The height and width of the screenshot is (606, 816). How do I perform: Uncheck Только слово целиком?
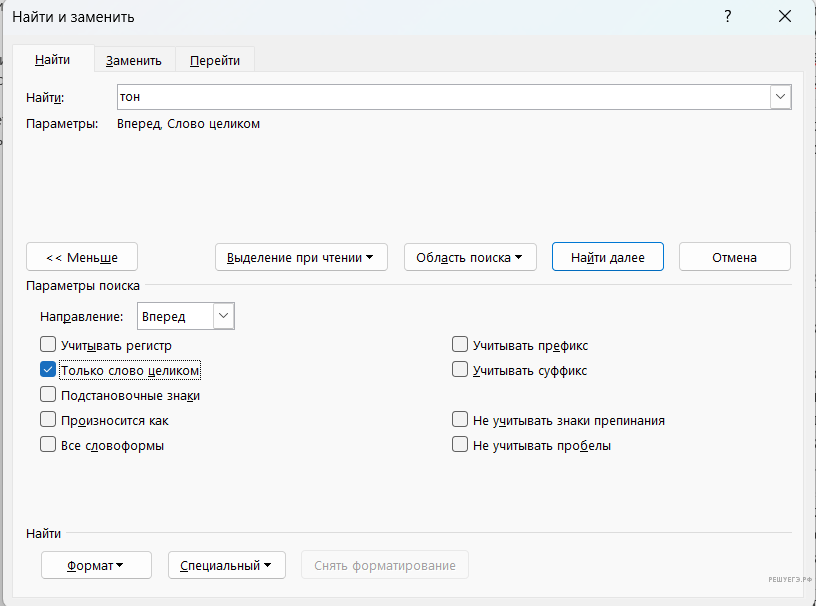(x=48, y=370)
